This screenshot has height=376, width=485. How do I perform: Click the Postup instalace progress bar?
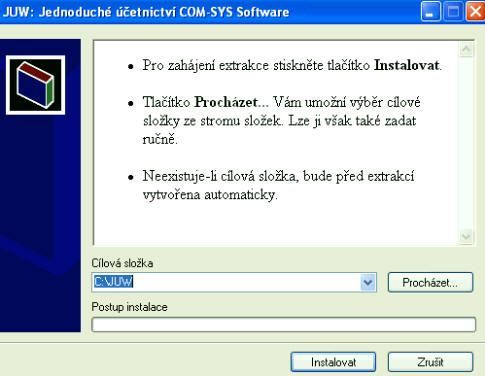[x=283, y=325]
